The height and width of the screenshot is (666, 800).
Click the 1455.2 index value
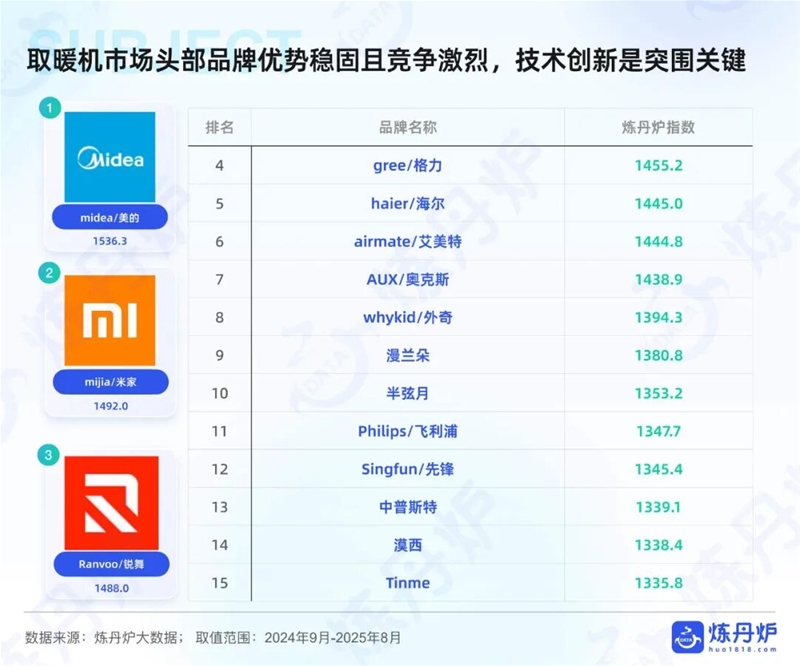click(657, 165)
